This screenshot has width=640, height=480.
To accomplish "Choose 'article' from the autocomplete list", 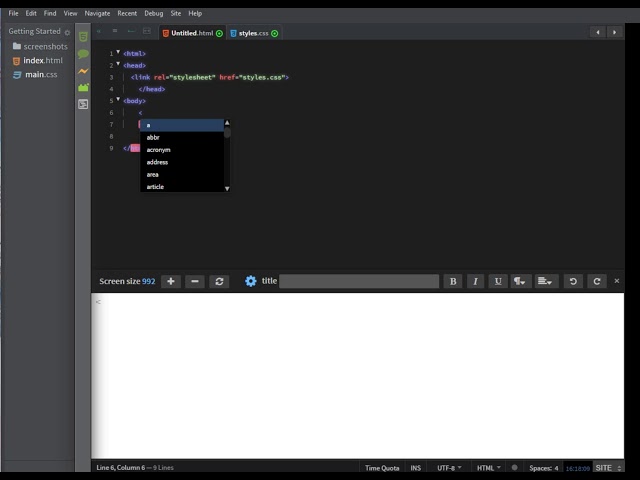I will click(x=182, y=187).
